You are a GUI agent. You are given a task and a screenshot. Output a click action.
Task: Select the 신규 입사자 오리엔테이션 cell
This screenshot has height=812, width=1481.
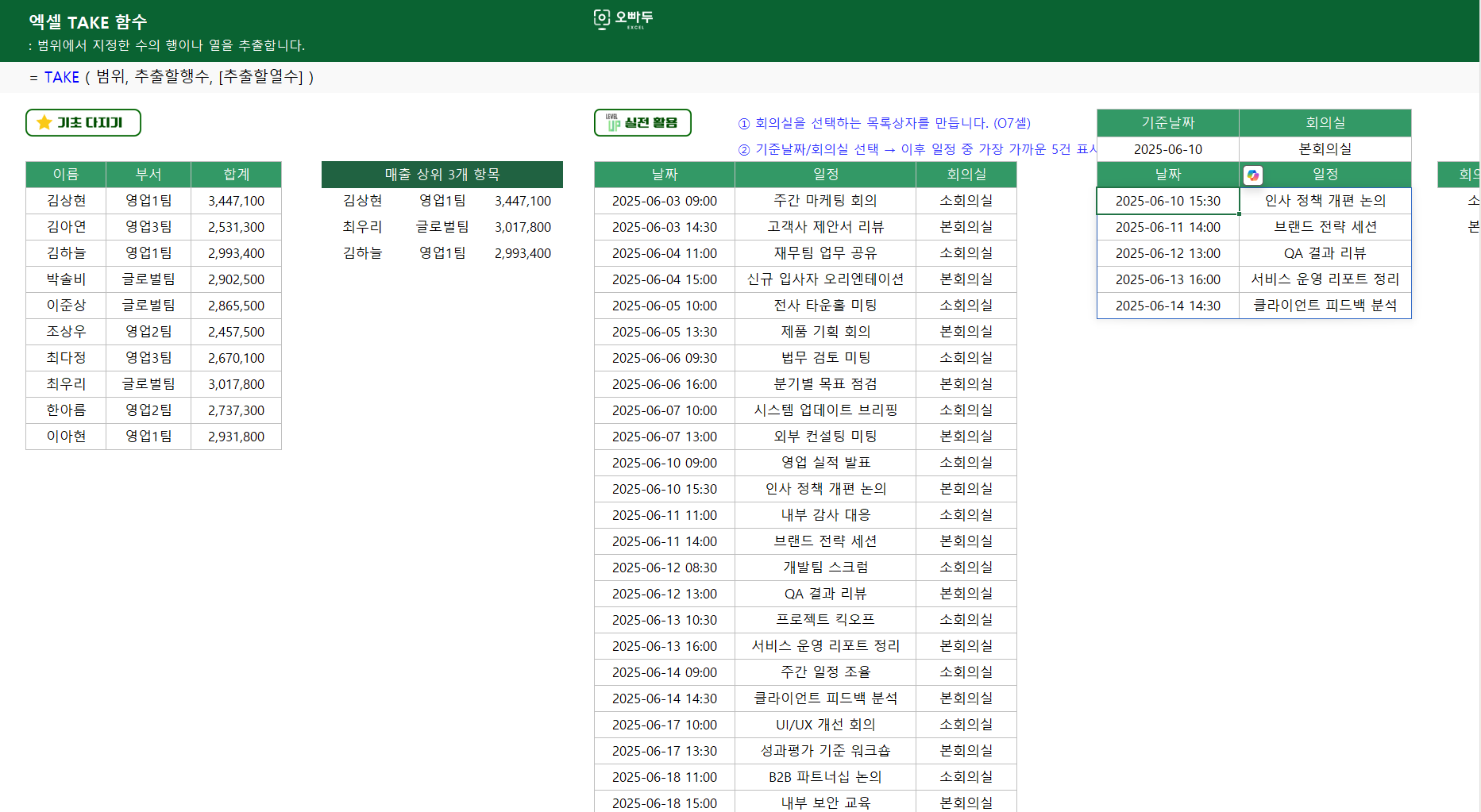[825, 279]
